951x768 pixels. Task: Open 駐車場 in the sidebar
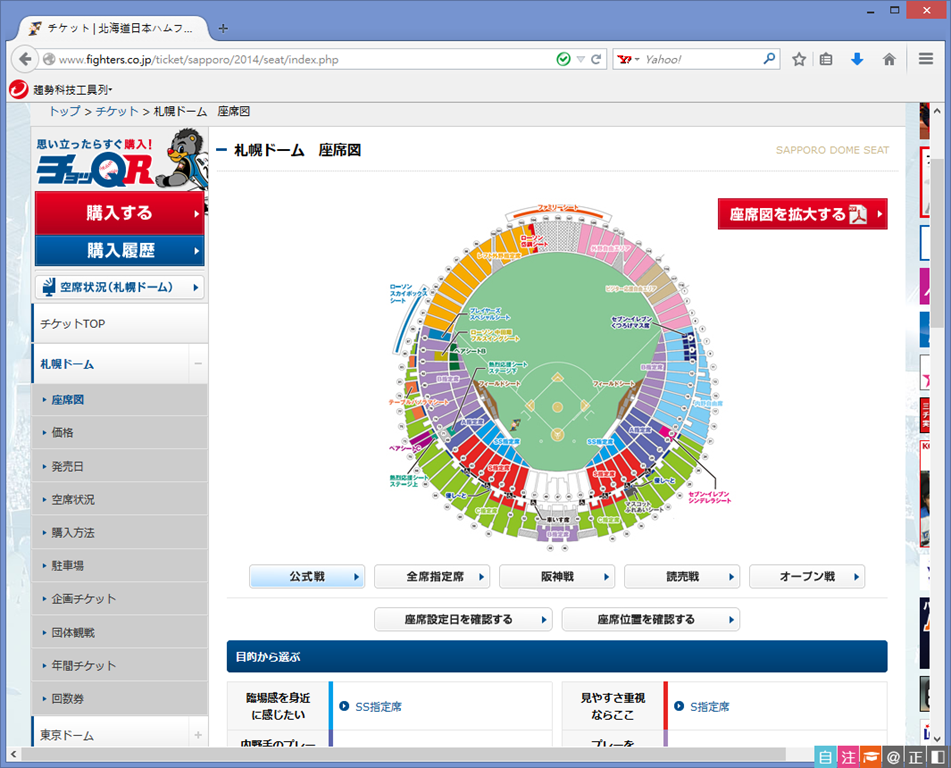point(119,566)
